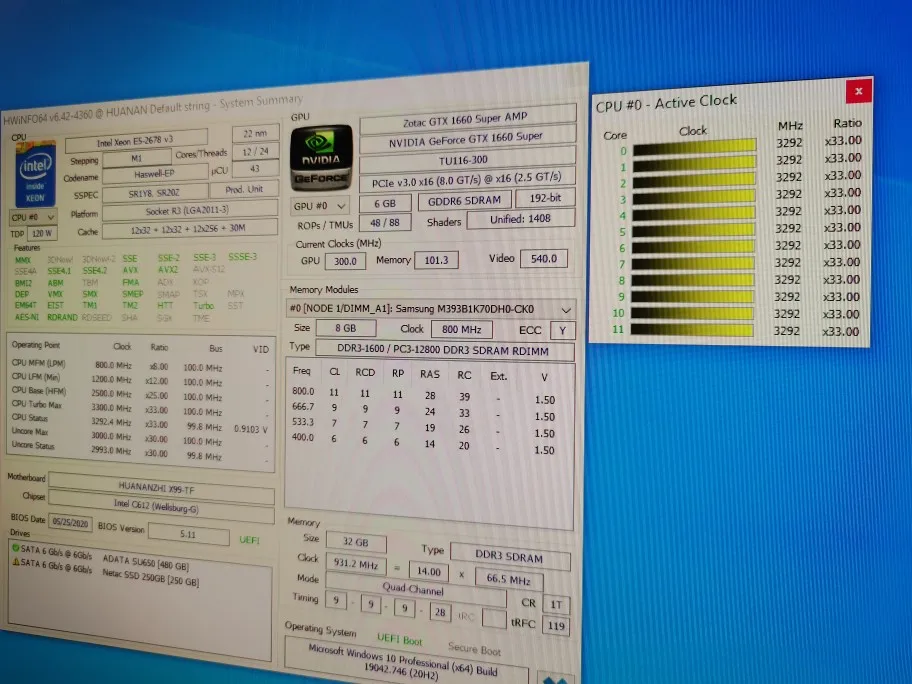Image resolution: width=912 pixels, height=684 pixels.
Task: Click the memory clock 931.2 MHz field
Action: tap(356, 564)
